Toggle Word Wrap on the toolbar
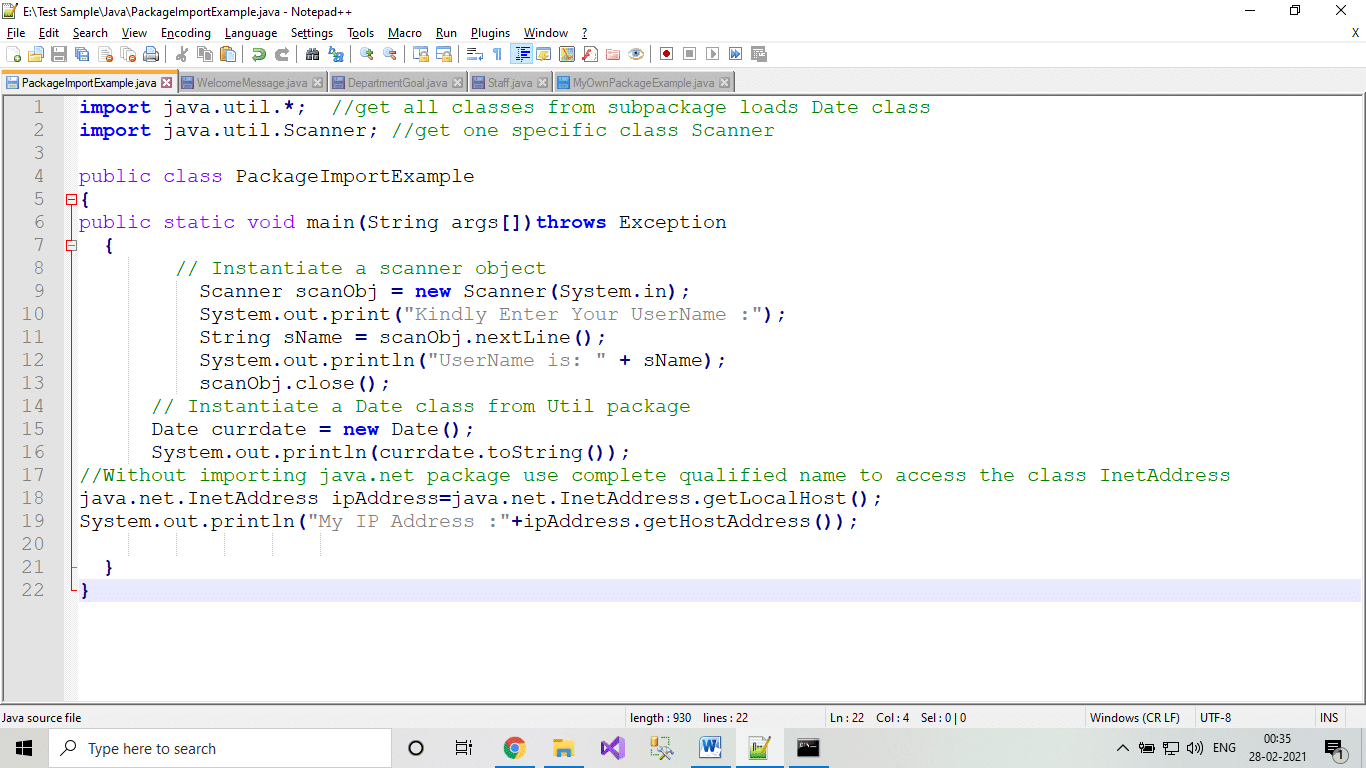The width and height of the screenshot is (1366, 768). point(474,53)
